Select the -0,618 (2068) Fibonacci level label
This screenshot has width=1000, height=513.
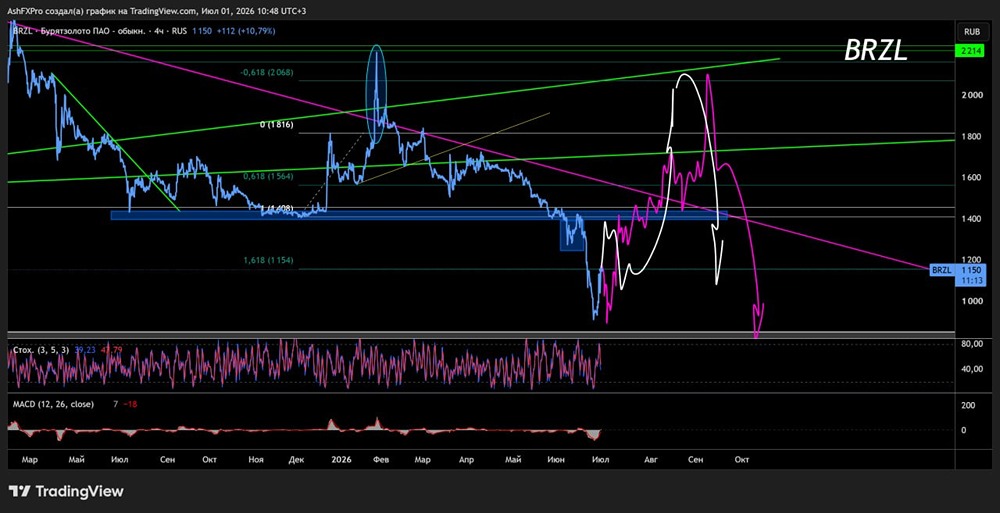[x=268, y=73]
